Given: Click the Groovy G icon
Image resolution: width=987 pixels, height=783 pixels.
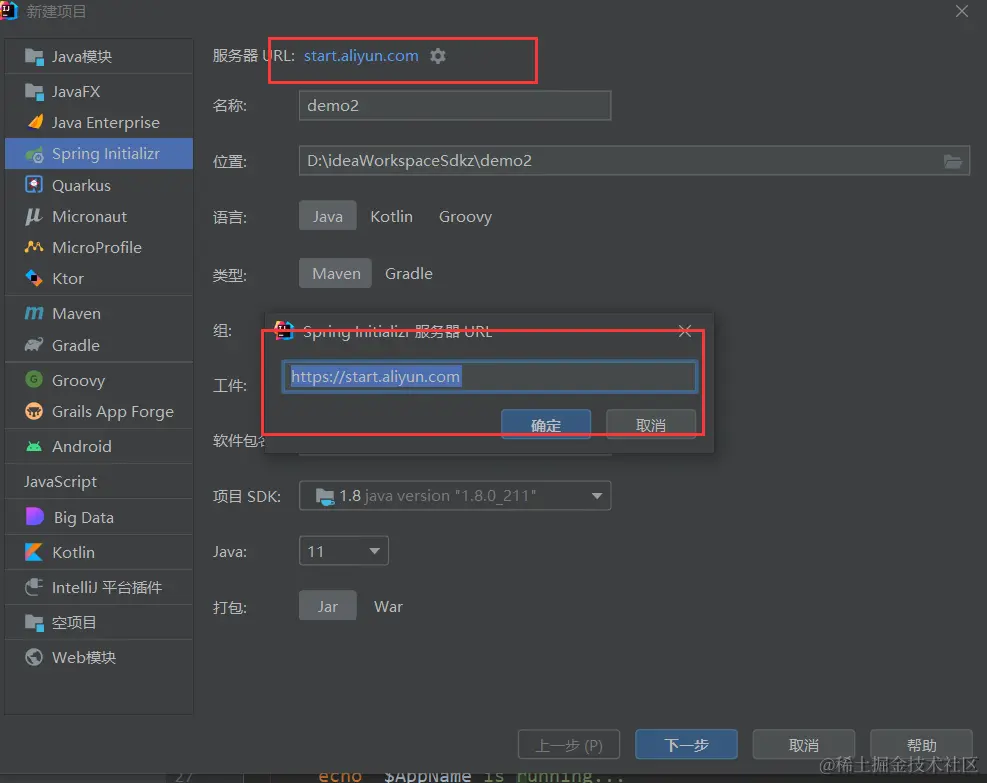Looking at the screenshot, I should 34,380.
